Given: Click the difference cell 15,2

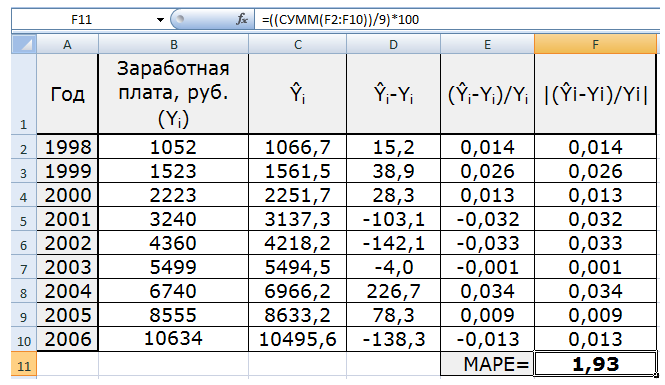Looking at the screenshot, I should click(x=394, y=147).
